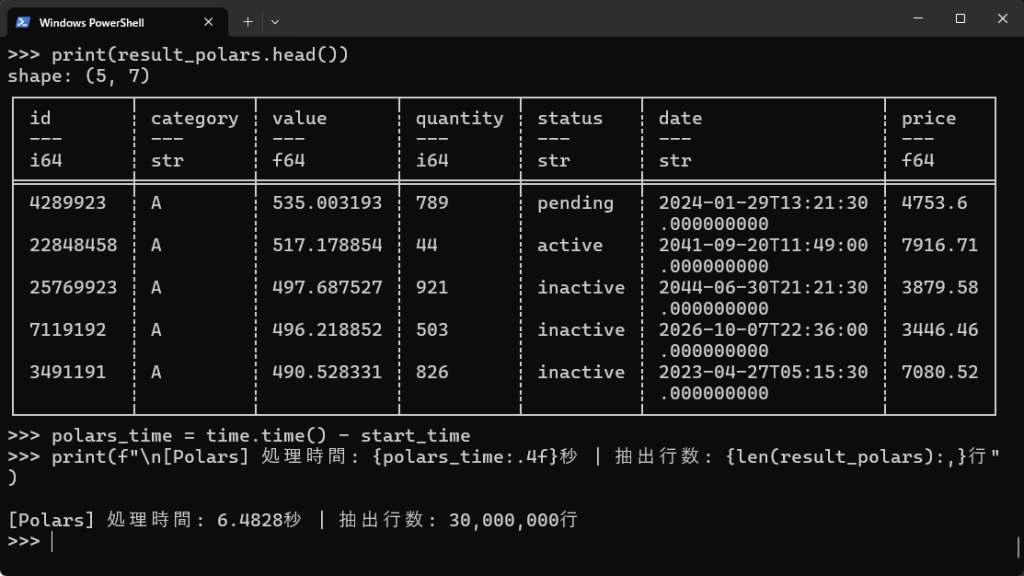Click the price value 7080.52
The width and height of the screenshot is (1024, 576).
click(x=939, y=372)
